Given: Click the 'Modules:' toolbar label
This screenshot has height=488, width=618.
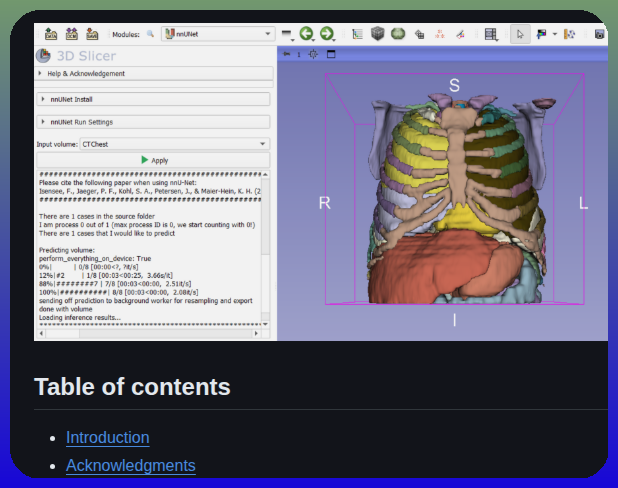Looking at the screenshot, I should tap(126, 34).
